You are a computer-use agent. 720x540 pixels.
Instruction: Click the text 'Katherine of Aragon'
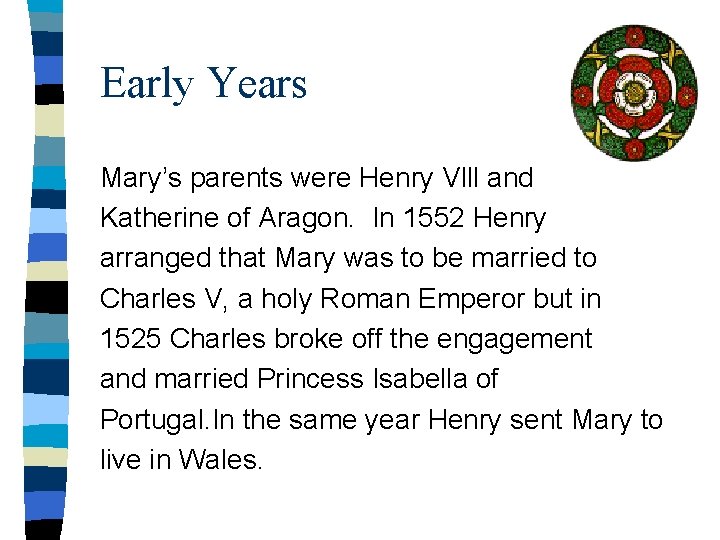click(x=226, y=218)
